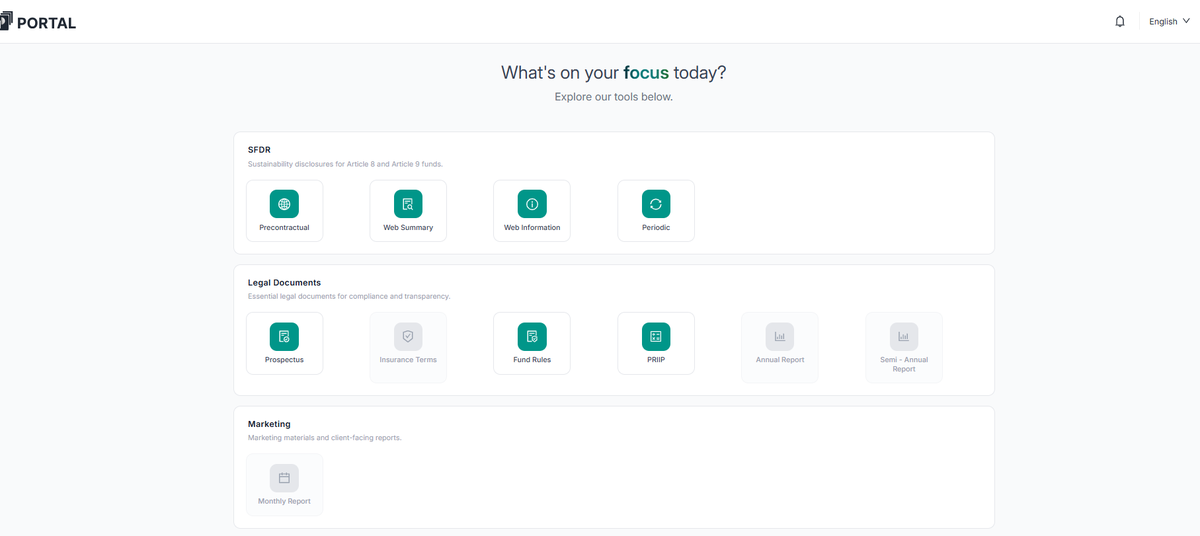Open the Periodic refresh icon
The image size is (1200, 536).
(x=656, y=204)
